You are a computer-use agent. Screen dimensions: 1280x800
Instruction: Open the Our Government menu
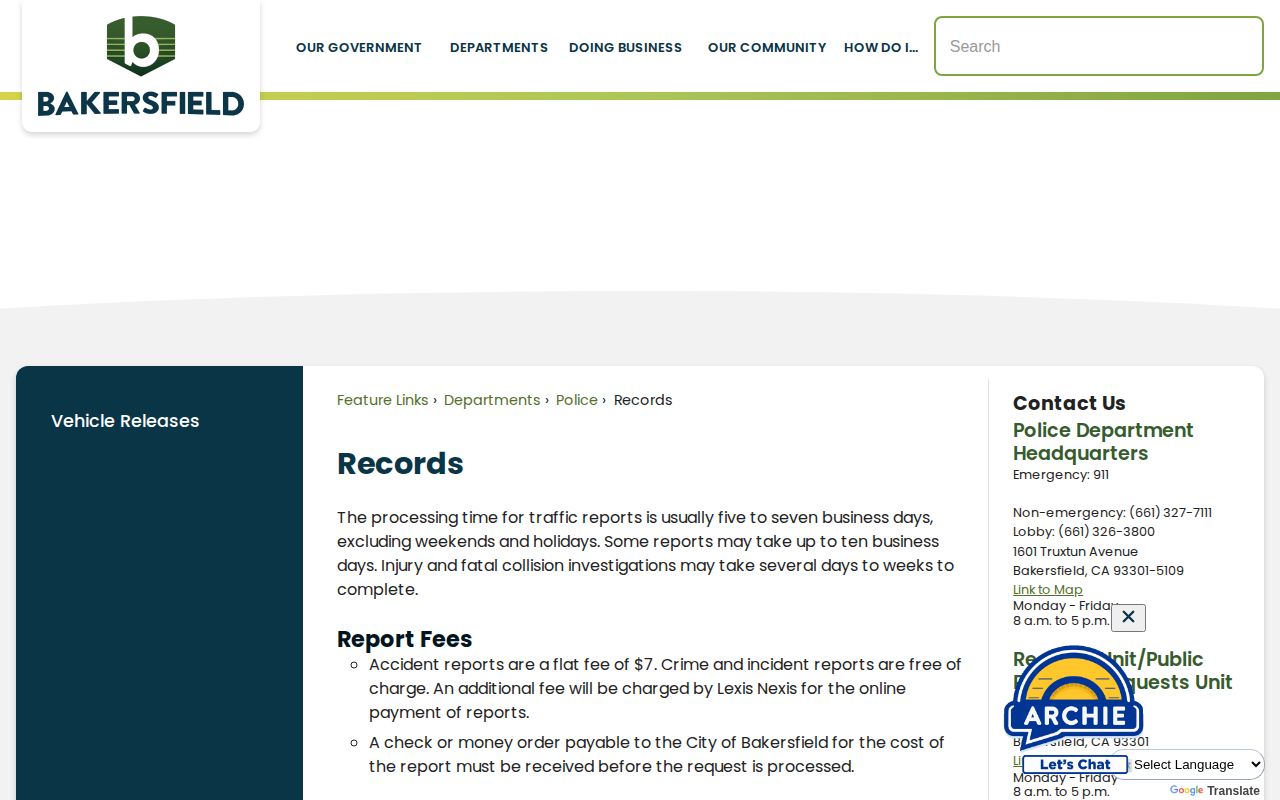coord(359,47)
